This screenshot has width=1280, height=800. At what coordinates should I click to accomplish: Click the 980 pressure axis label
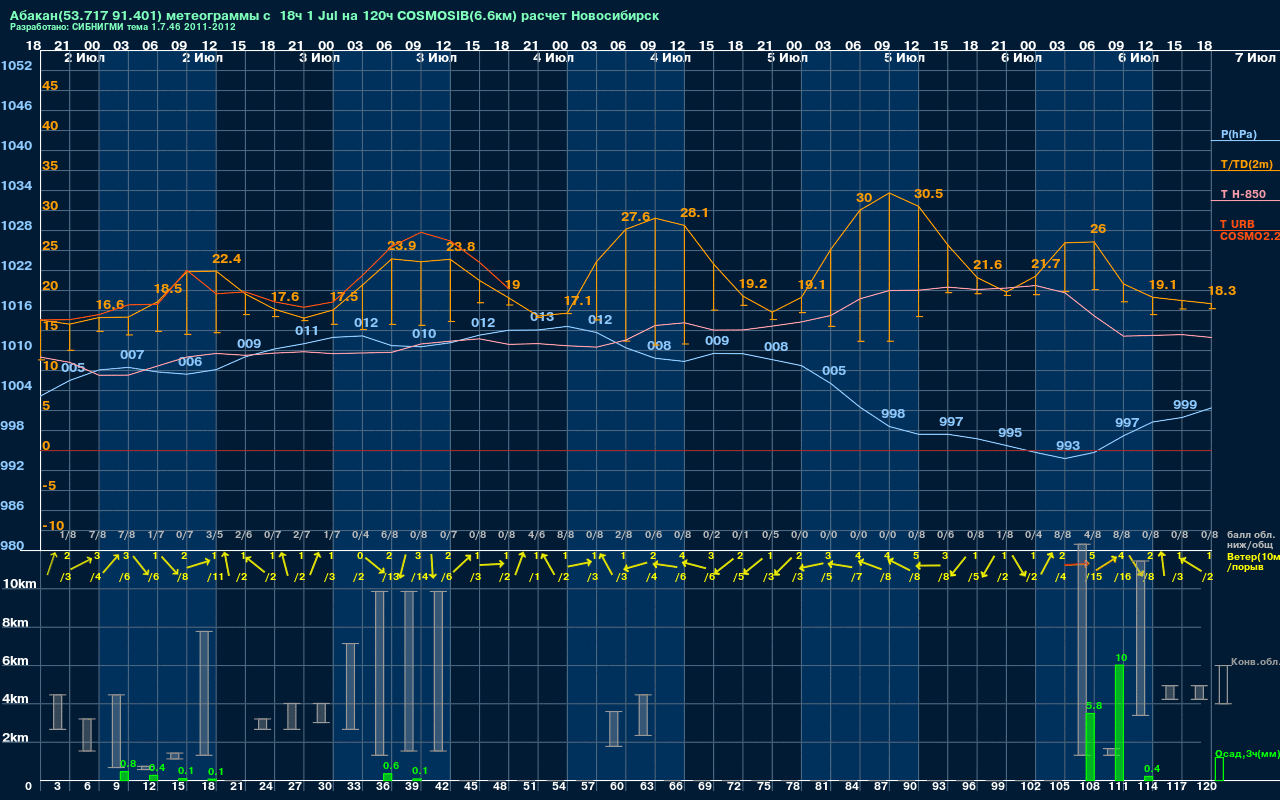pyautogui.click(x=13, y=546)
